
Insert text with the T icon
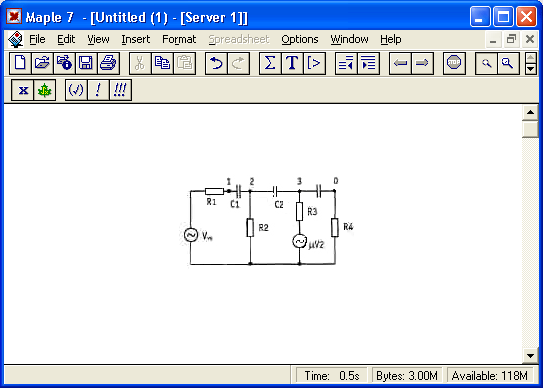(x=292, y=63)
